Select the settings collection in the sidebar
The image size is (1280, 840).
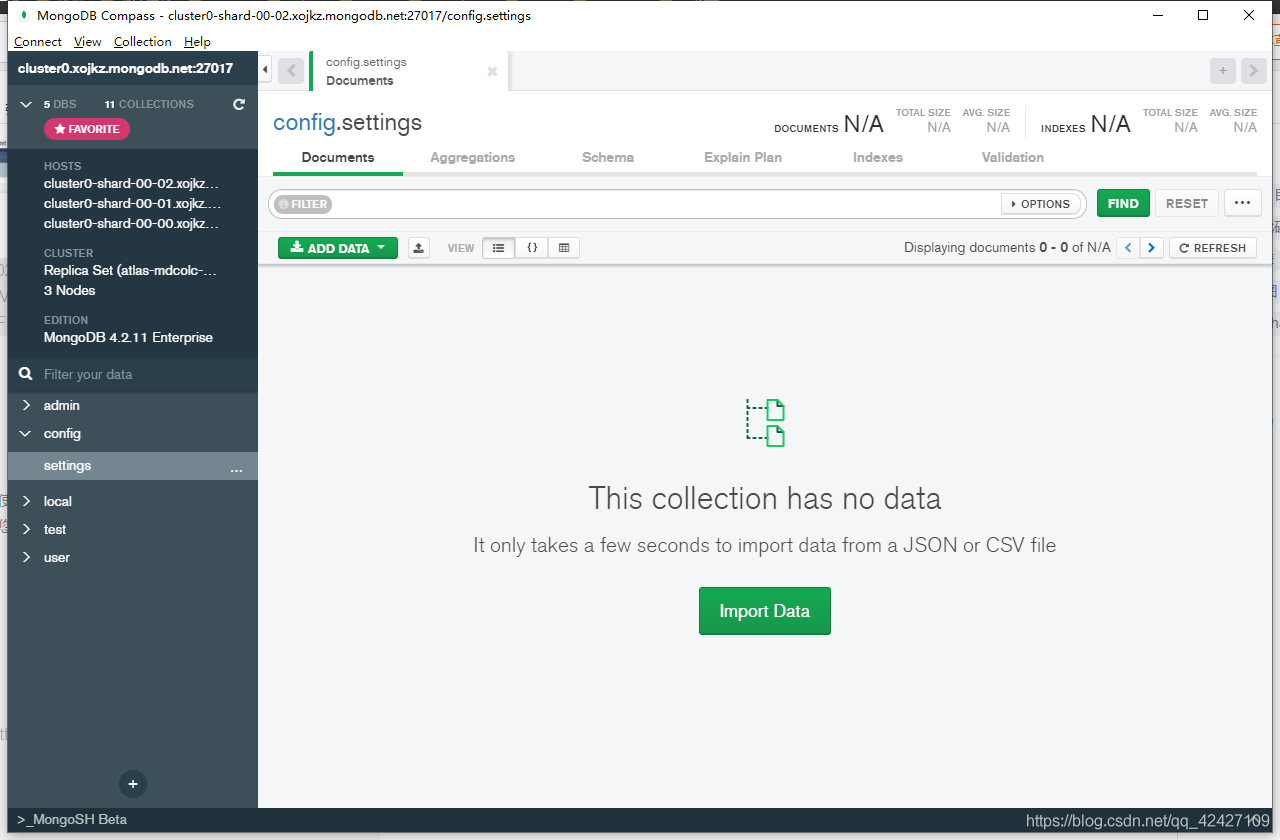132,466
